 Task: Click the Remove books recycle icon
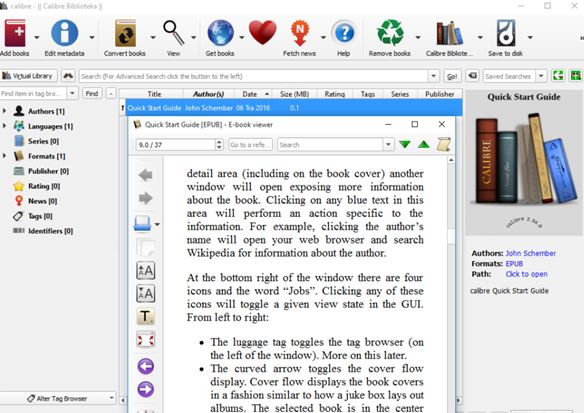tap(390, 33)
